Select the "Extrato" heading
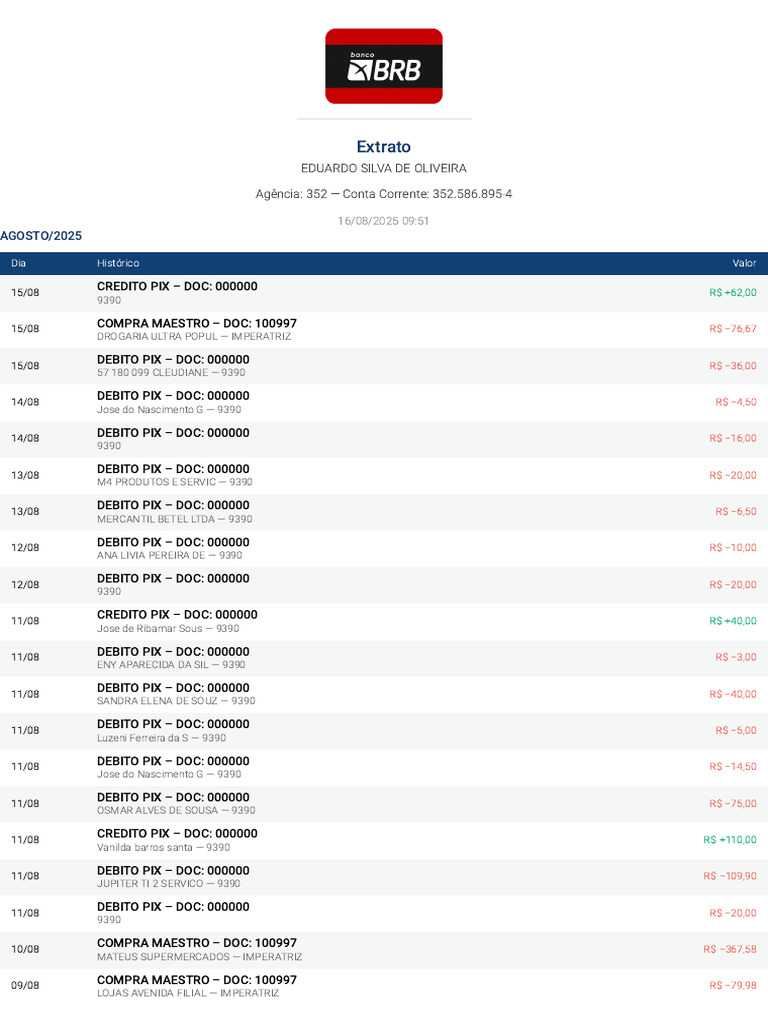Screen dimensions: 768x1024 pyautogui.click(x=384, y=146)
